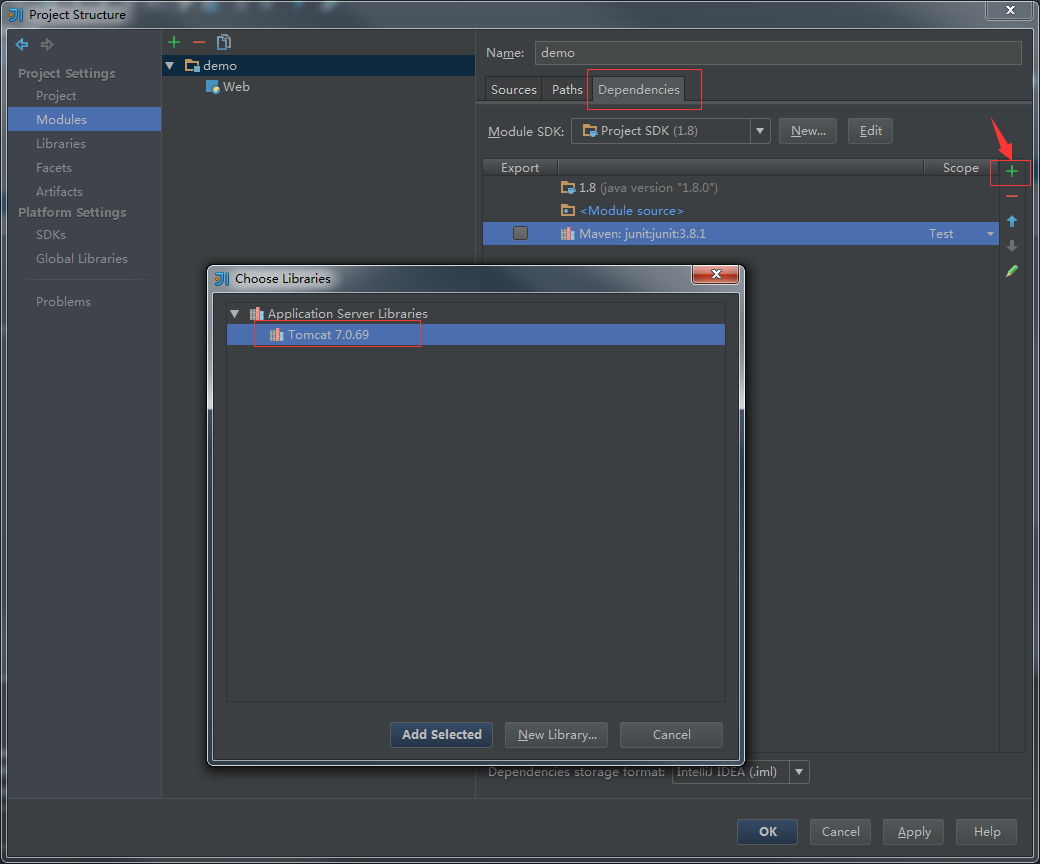This screenshot has width=1040, height=864.
Task: Open the Module SDK dropdown
Action: [760, 131]
